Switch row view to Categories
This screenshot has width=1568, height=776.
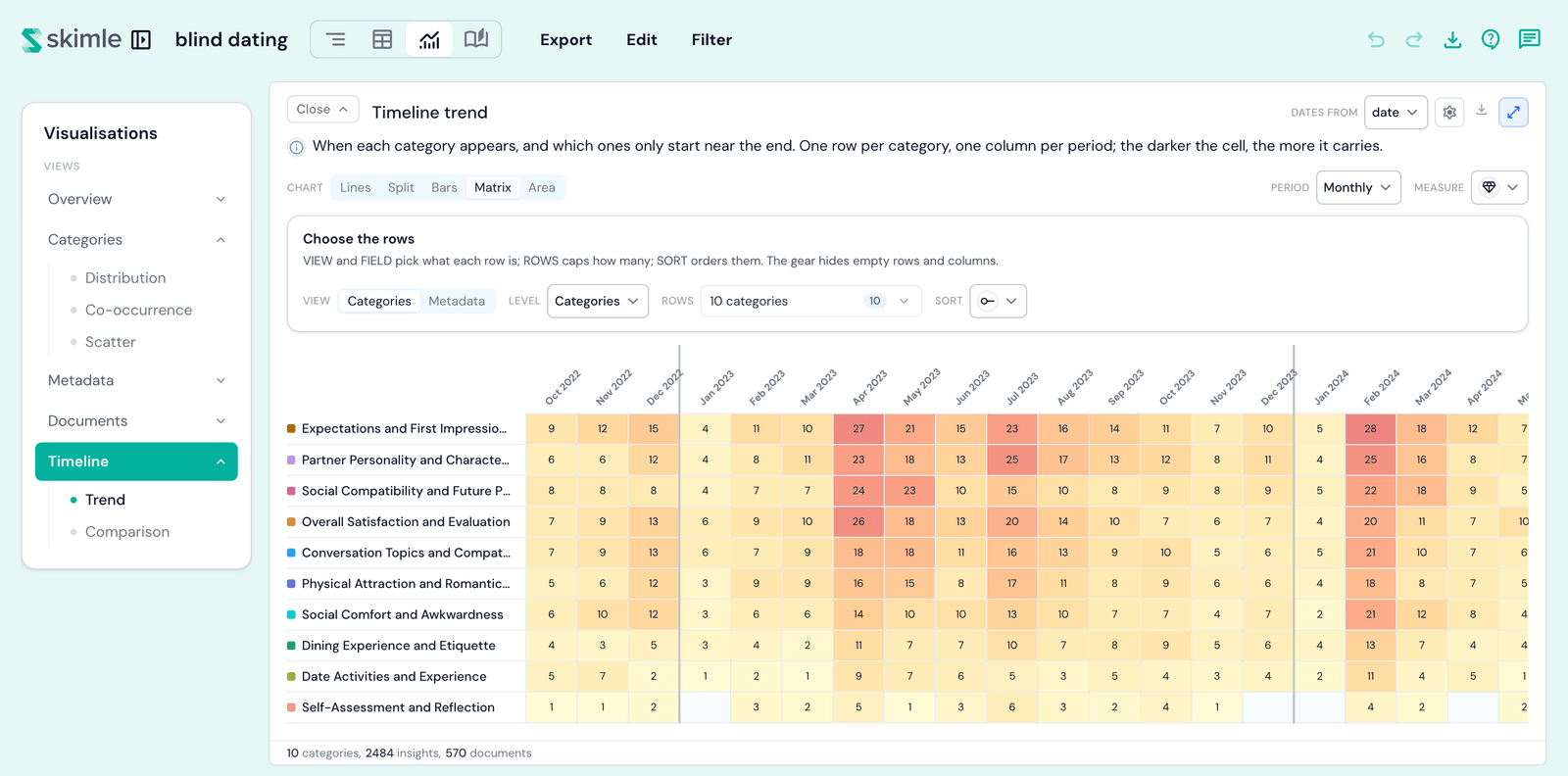click(379, 301)
